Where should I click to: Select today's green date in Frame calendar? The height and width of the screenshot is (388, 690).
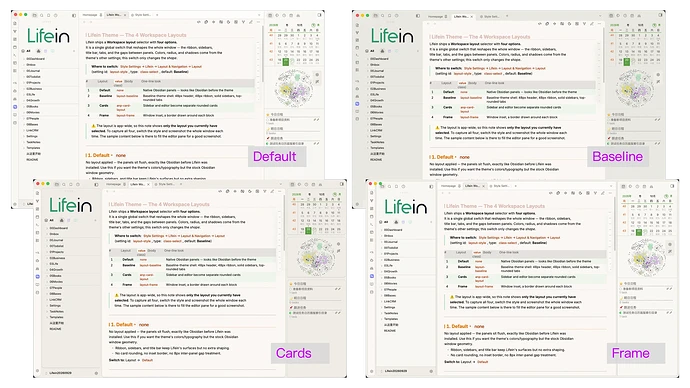639,232
